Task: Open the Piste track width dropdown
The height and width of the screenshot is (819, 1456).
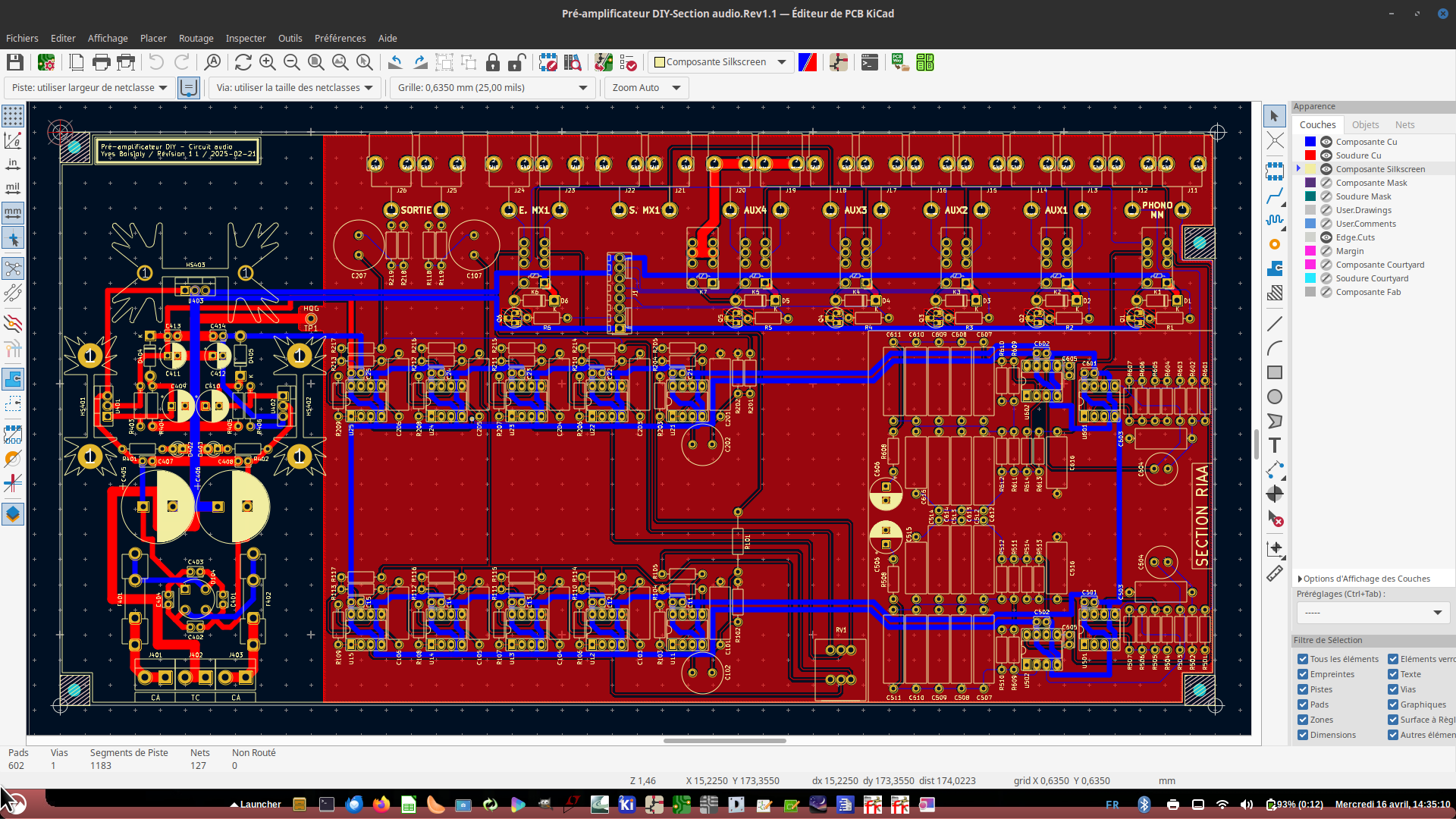Action: pyautogui.click(x=89, y=88)
